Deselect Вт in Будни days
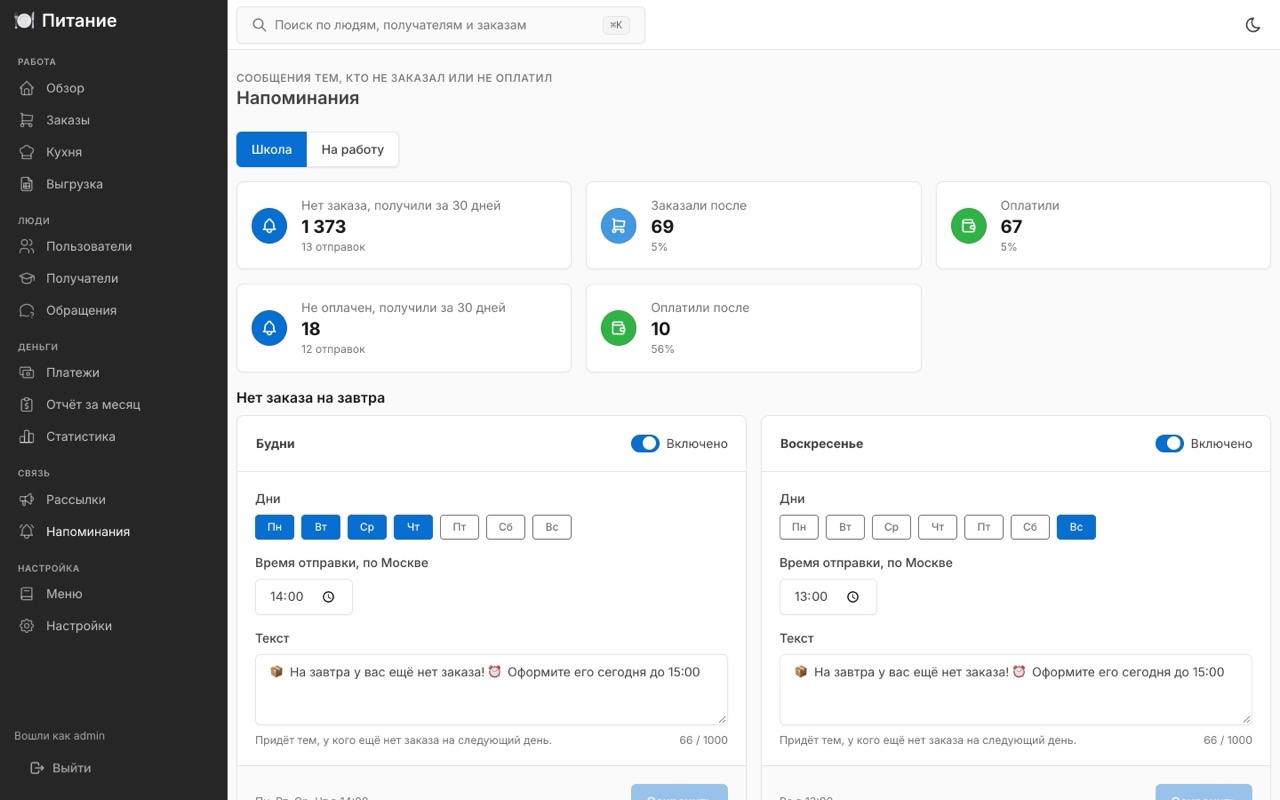This screenshot has width=1280, height=800. [x=321, y=527]
